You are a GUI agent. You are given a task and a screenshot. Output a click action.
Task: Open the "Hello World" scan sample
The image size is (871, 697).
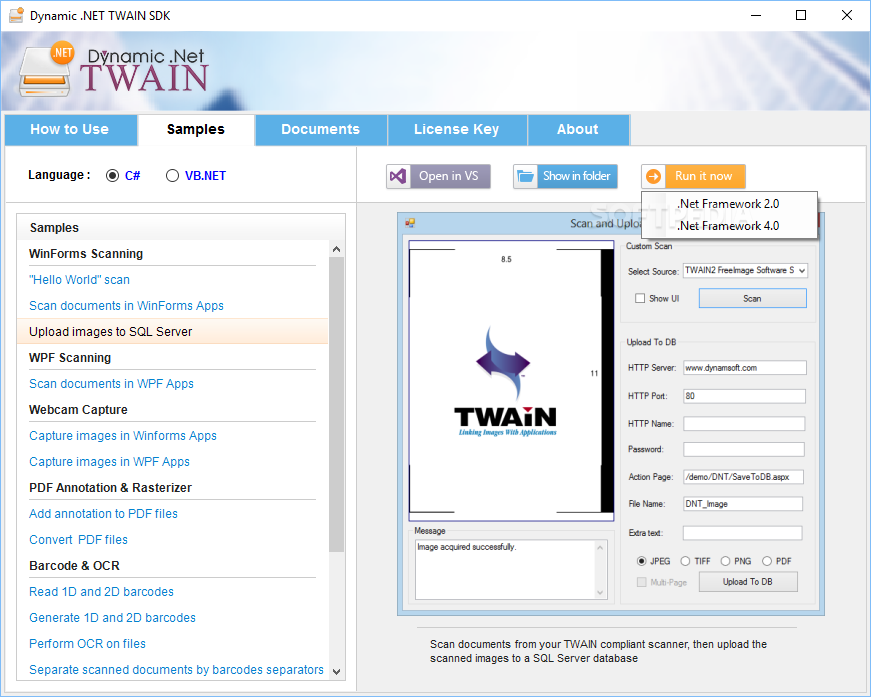point(79,280)
